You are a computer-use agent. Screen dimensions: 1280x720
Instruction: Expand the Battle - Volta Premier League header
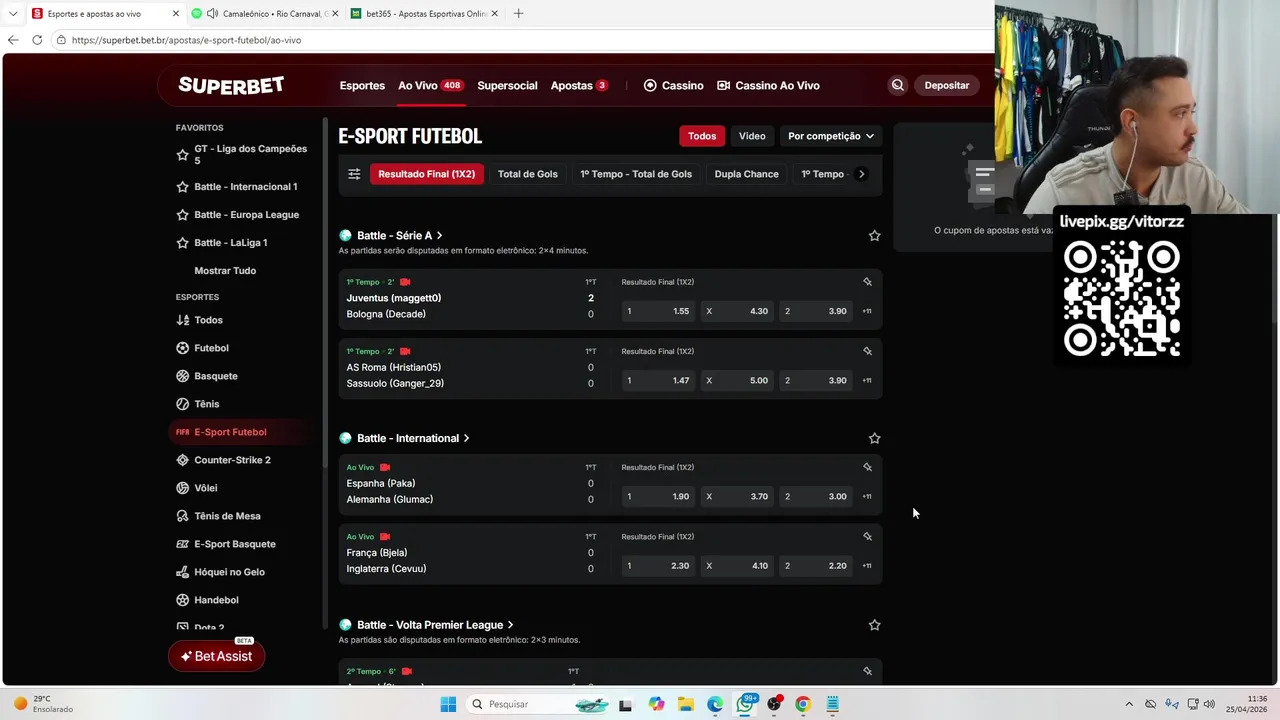coord(435,625)
